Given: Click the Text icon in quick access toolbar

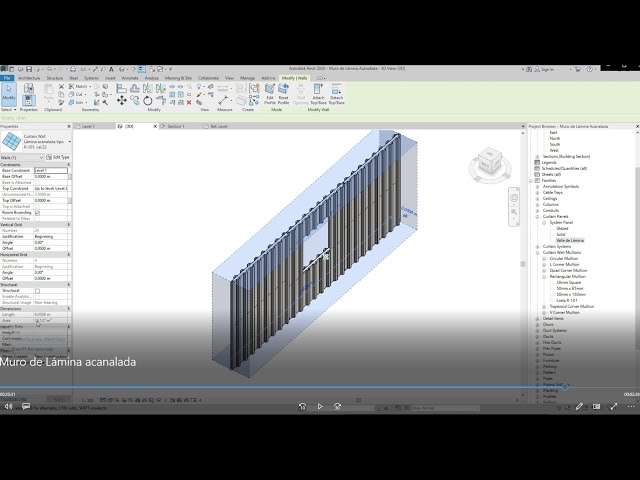Looking at the screenshot, I should point(111,69).
